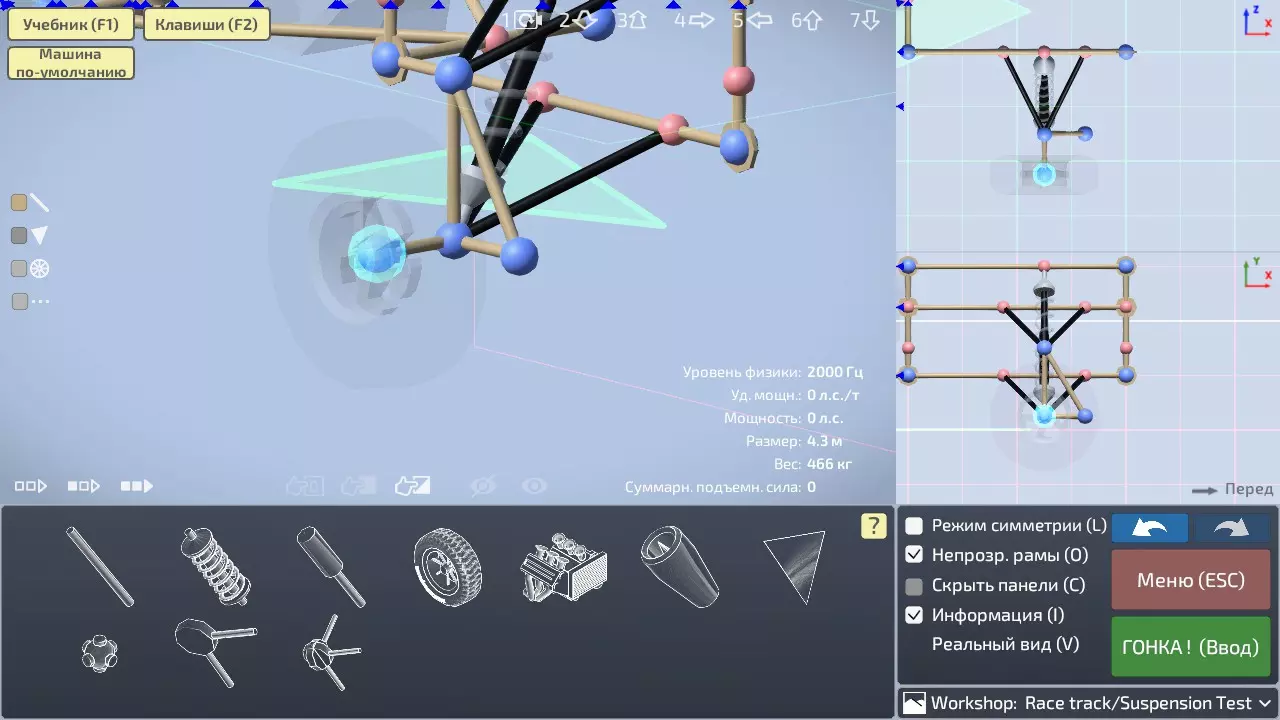Select the wheel part

tap(447, 567)
